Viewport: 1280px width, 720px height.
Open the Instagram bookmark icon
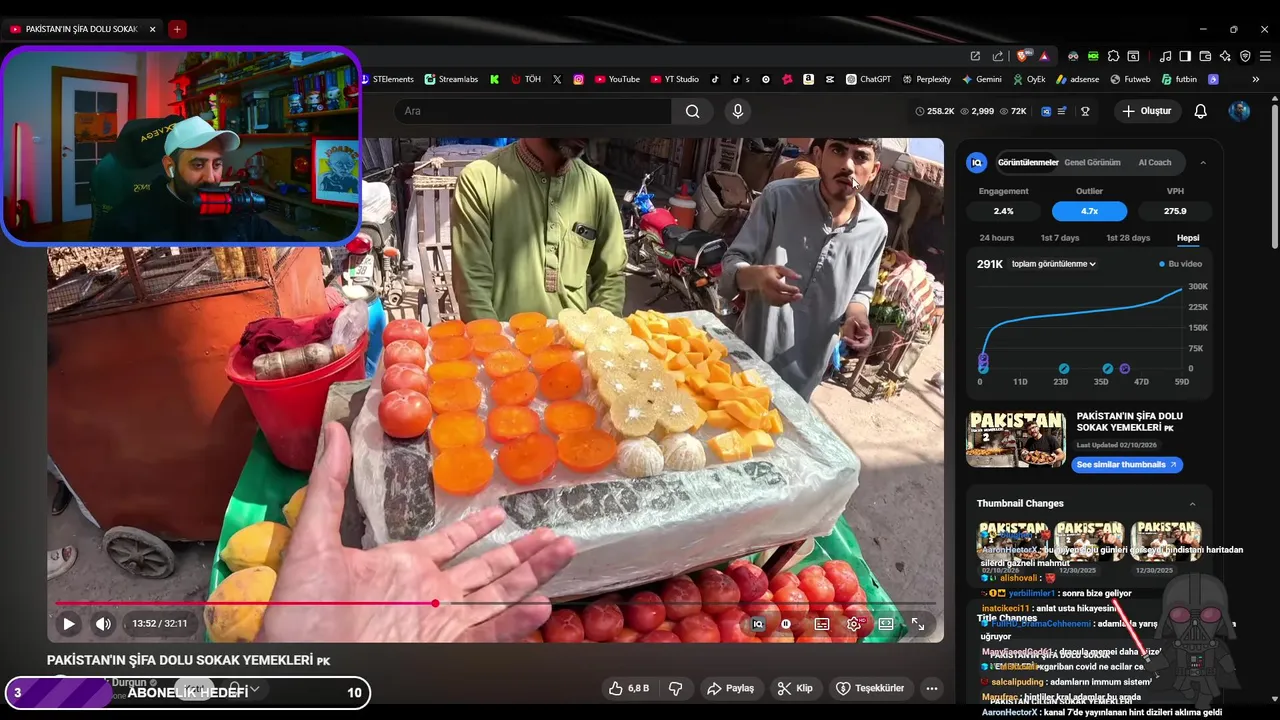pos(578,79)
